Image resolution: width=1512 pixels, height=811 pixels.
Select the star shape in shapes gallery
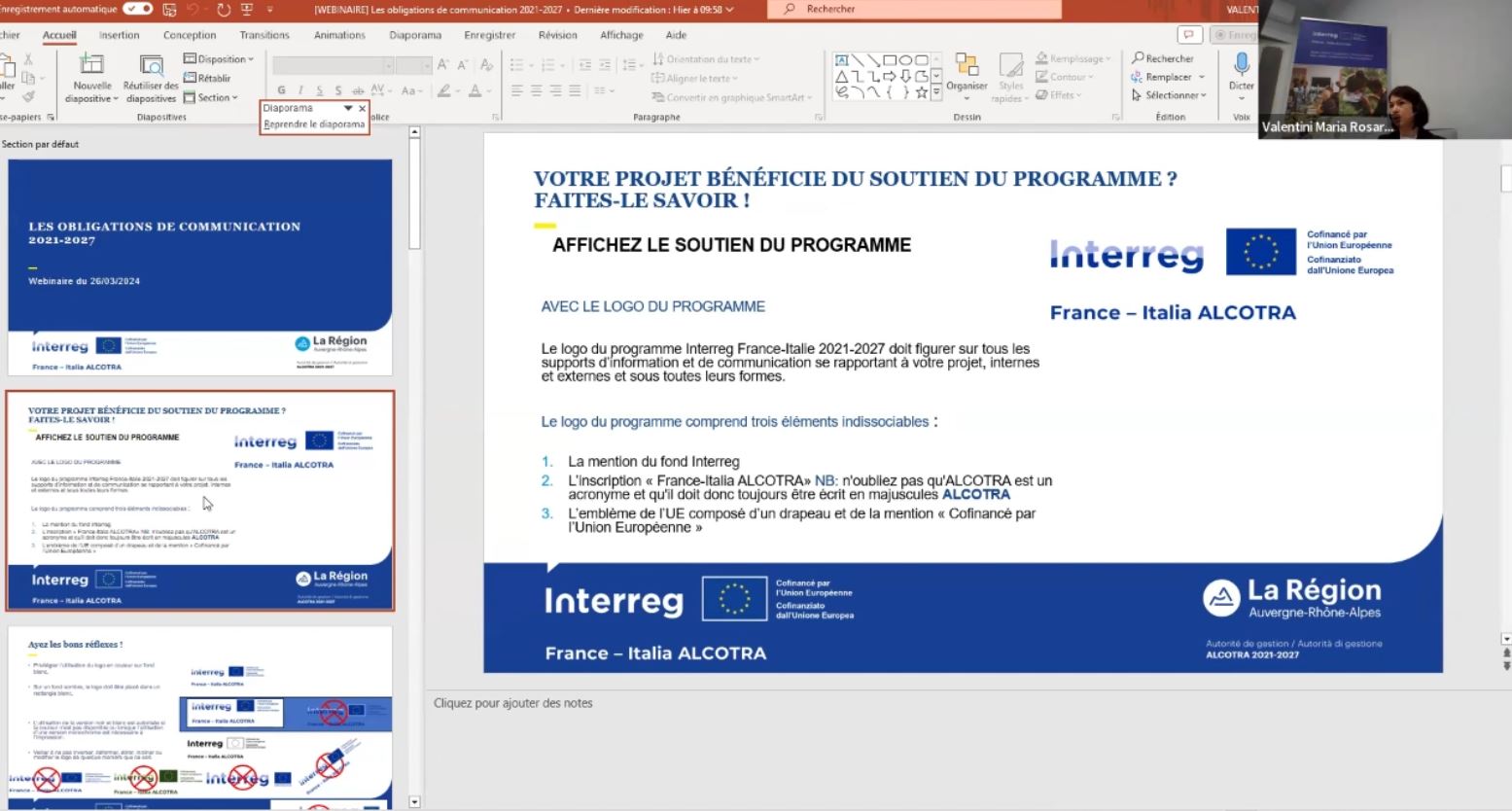922,93
